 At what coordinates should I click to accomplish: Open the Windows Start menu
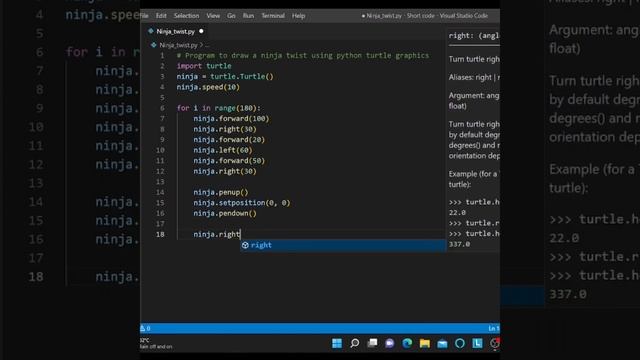[337, 343]
